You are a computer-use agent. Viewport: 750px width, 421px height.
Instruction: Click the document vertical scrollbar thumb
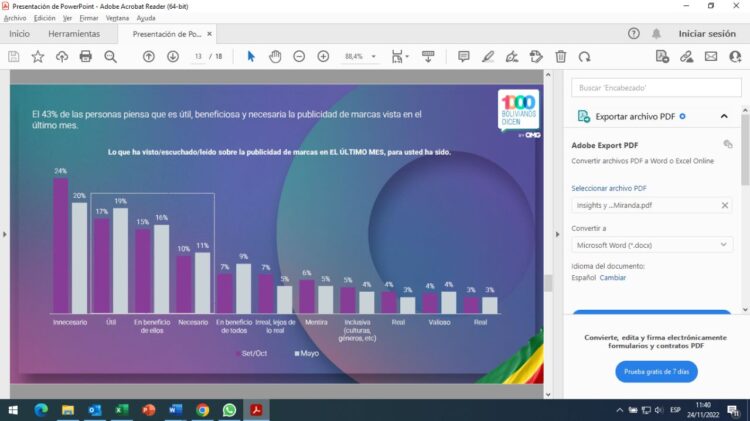point(548,283)
